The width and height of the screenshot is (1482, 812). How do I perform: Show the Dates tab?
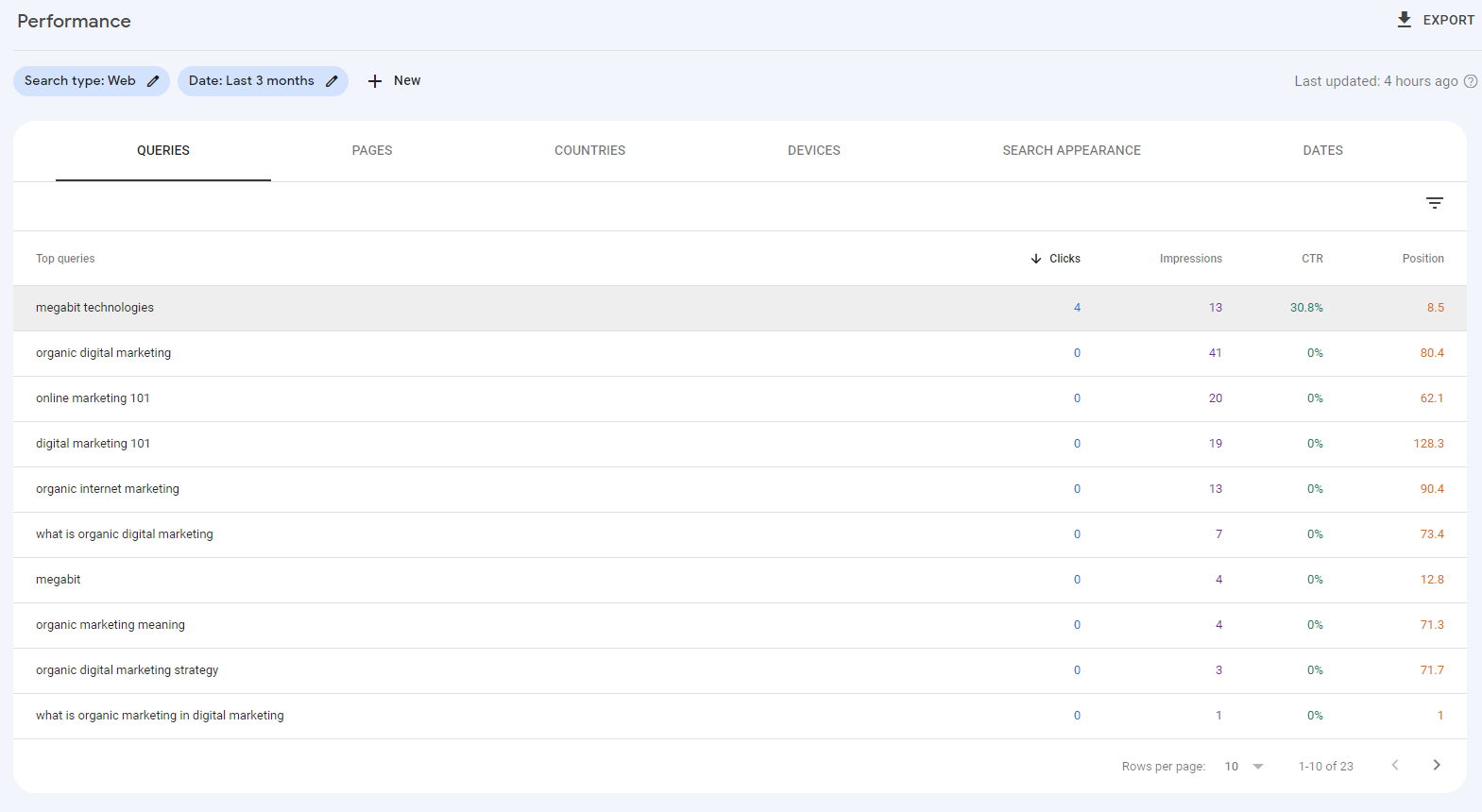tap(1322, 151)
